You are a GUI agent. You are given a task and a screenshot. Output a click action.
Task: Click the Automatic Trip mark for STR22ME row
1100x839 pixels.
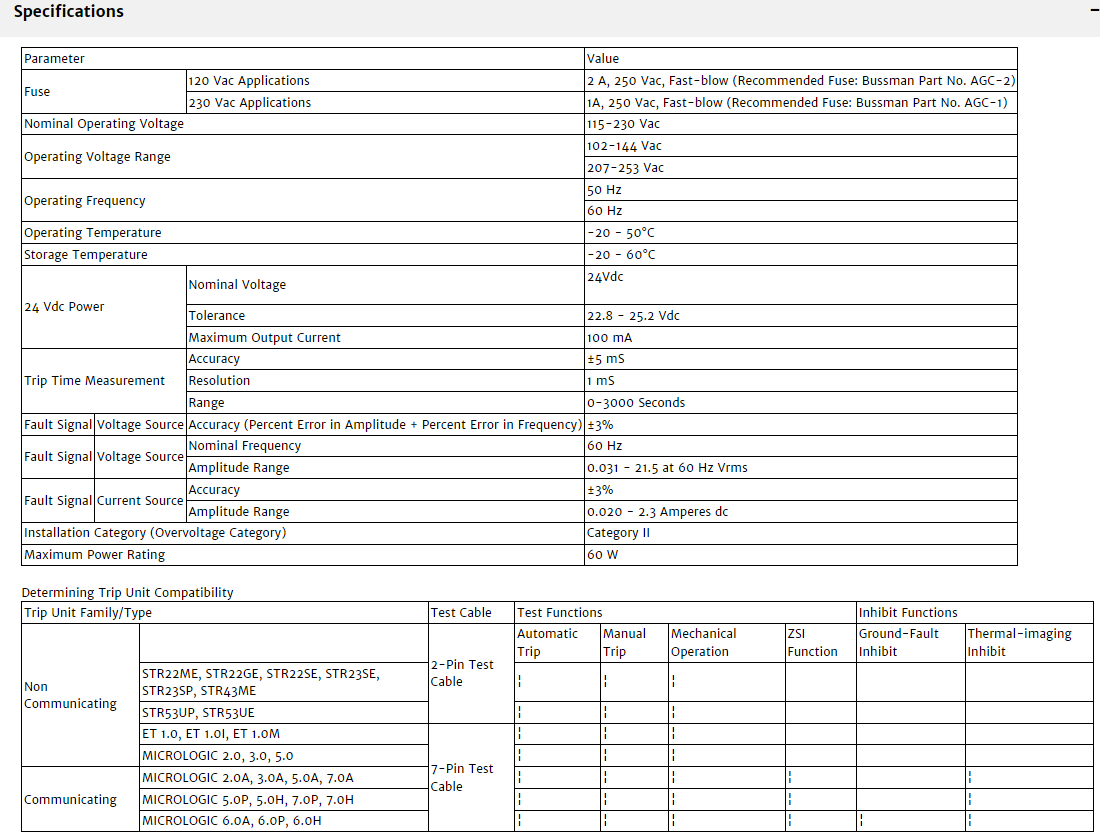(x=520, y=682)
